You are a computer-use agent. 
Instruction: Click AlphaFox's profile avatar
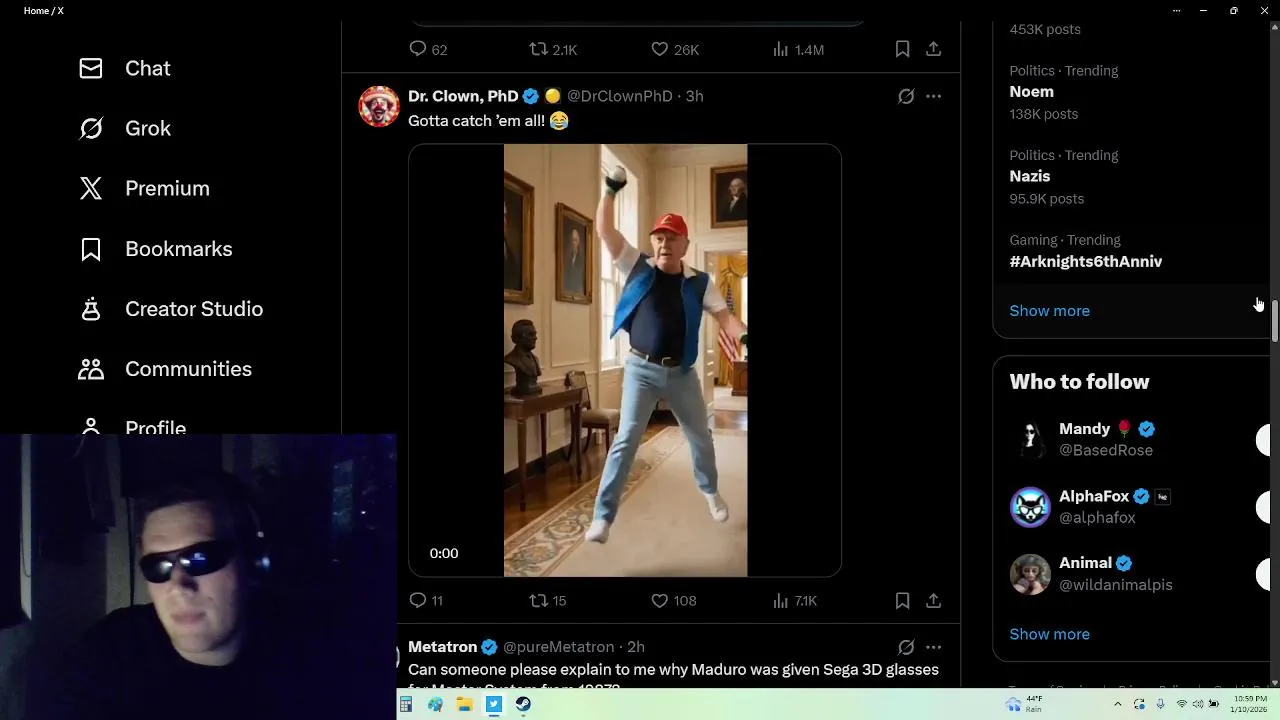[1030, 507]
